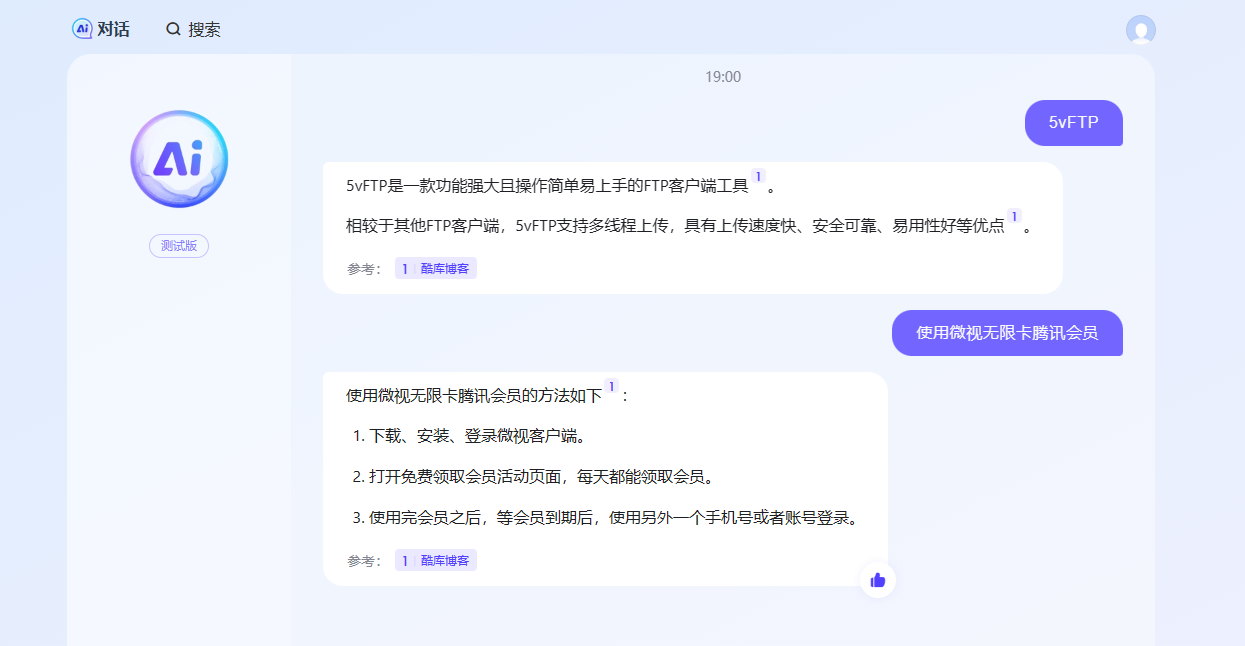Screen dimensions: 1245x646
Task: Click the answer card listing 微视 membership steps
Action: click(x=604, y=476)
